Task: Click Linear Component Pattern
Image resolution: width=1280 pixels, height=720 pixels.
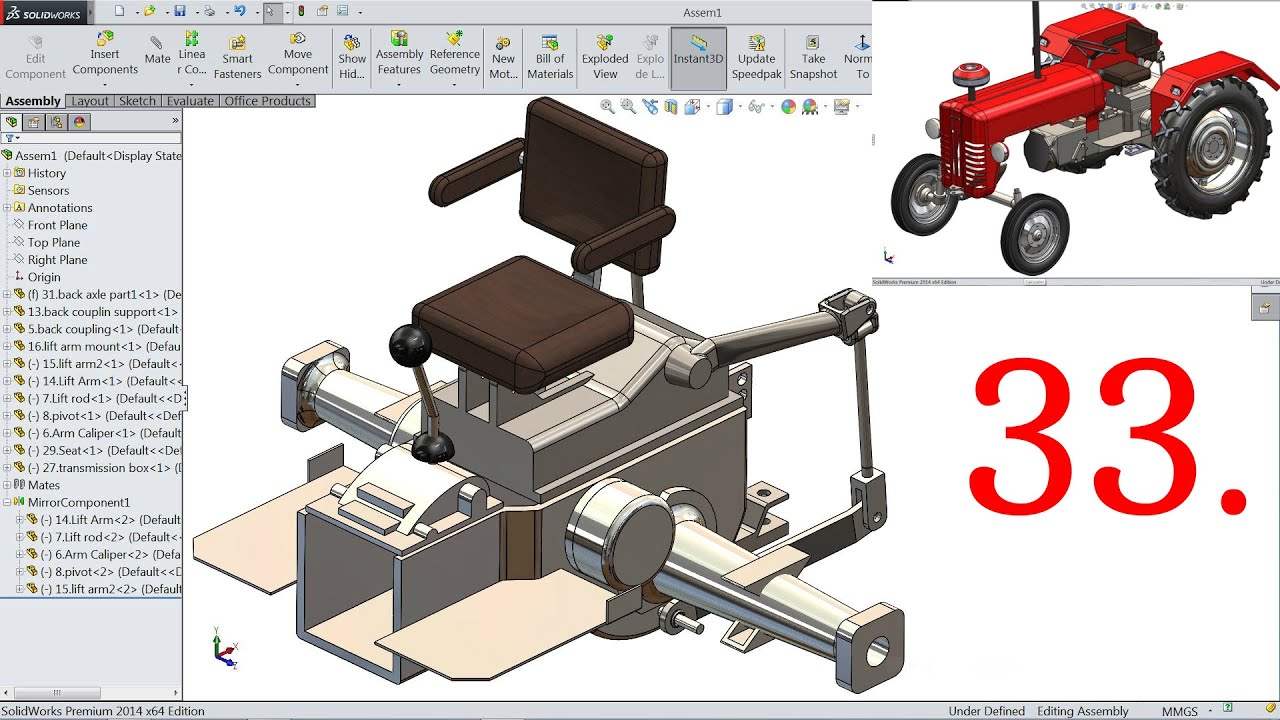Action: 192,53
